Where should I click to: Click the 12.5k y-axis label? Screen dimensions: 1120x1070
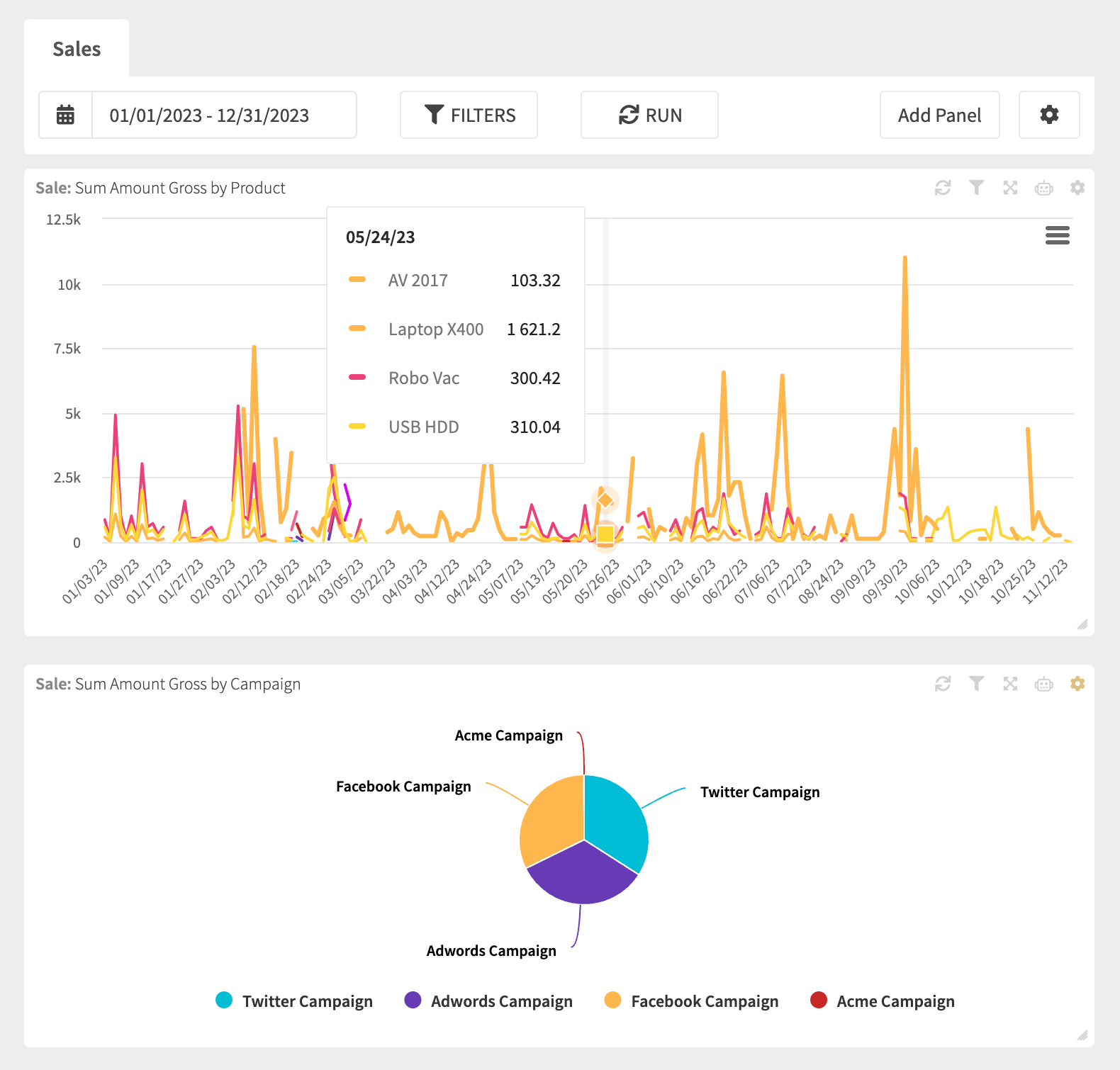point(63,220)
